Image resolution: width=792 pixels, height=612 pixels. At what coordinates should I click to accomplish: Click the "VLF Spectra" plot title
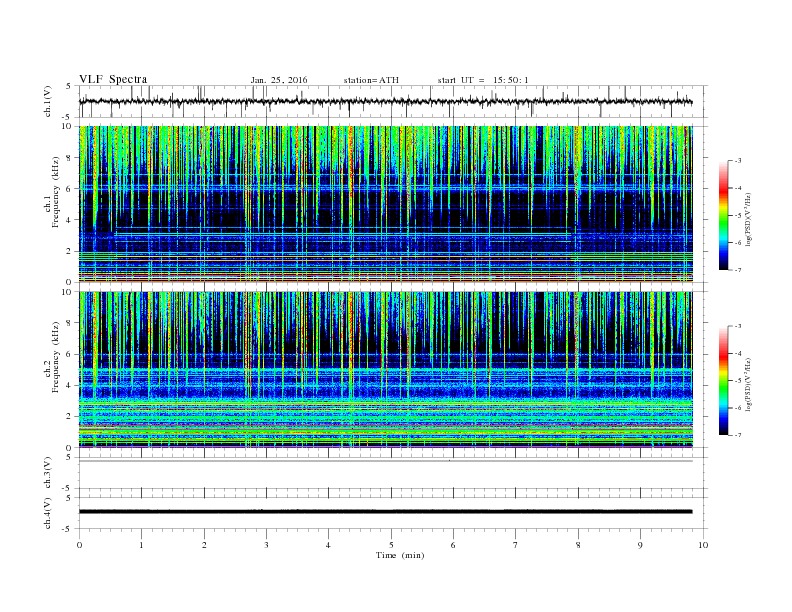[x=113, y=79]
